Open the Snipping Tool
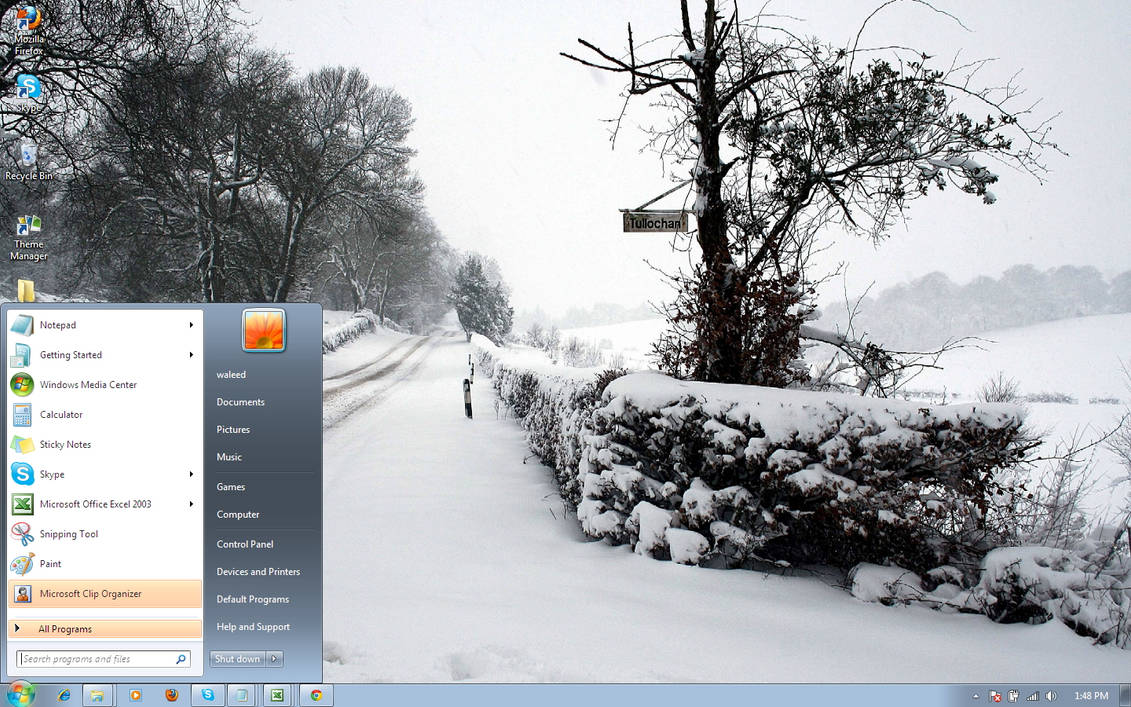 [70, 534]
